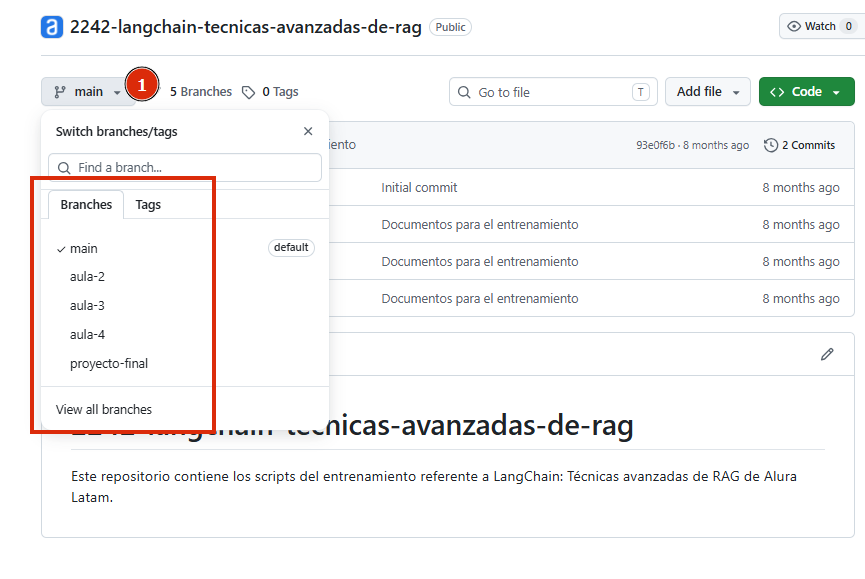Switch to the Tags tab
Screen dimensions: 865x579
(x=148, y=205)
